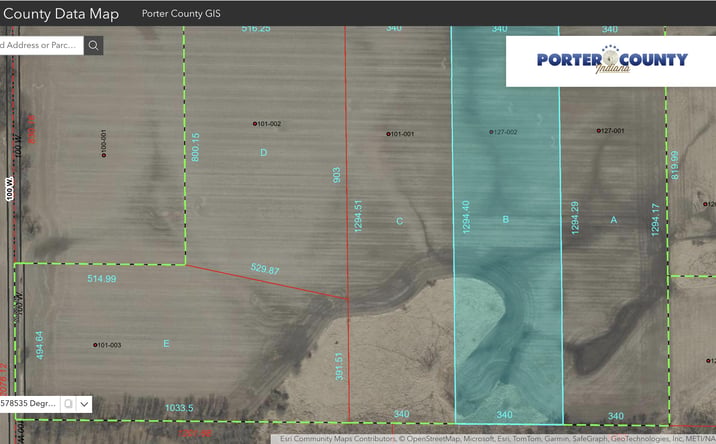Click the 514.99 dimension label
716x444 pixels.
click(102, 279)
